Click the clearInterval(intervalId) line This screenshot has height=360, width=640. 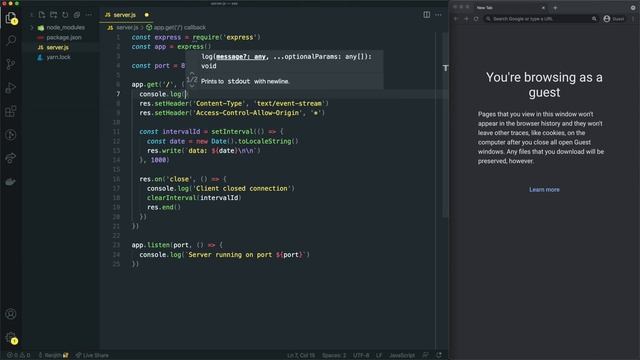194,198
